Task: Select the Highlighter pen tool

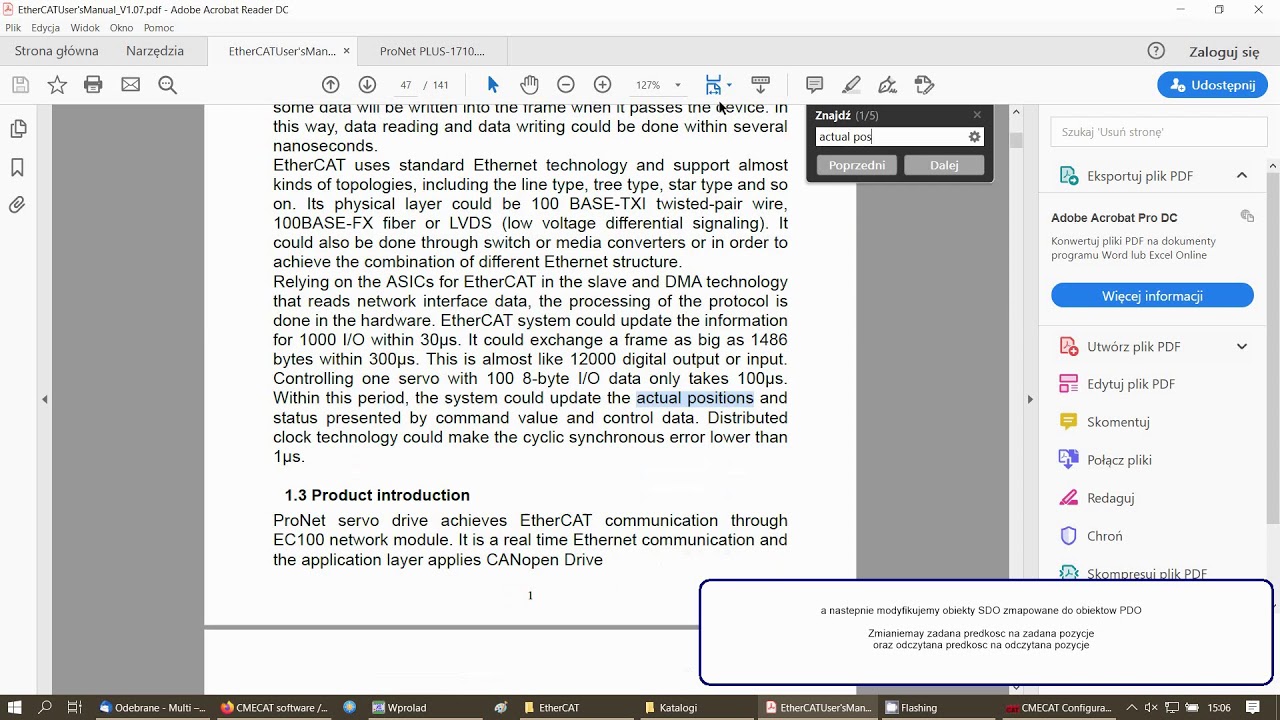Action: tap(851, 85)
